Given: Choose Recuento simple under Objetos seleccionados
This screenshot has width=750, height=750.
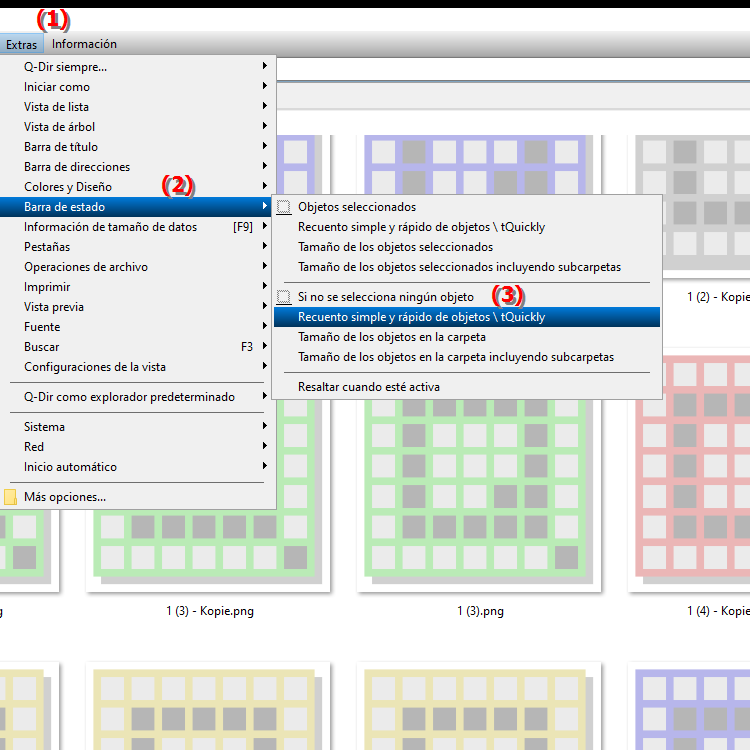Looking at the screenshot, I should point(467,227).
